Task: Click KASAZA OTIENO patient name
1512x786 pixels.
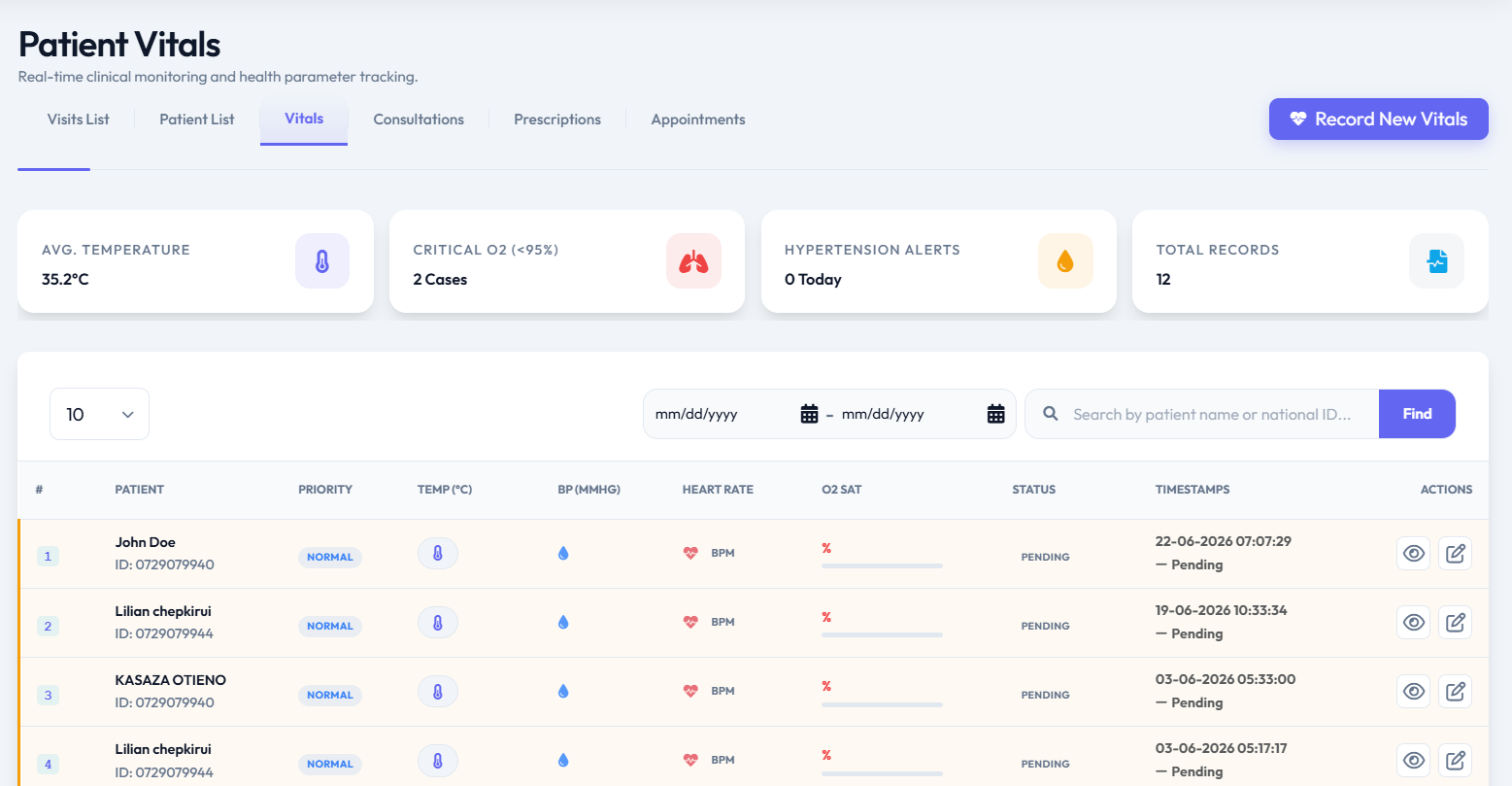Action: click(171, 680)
